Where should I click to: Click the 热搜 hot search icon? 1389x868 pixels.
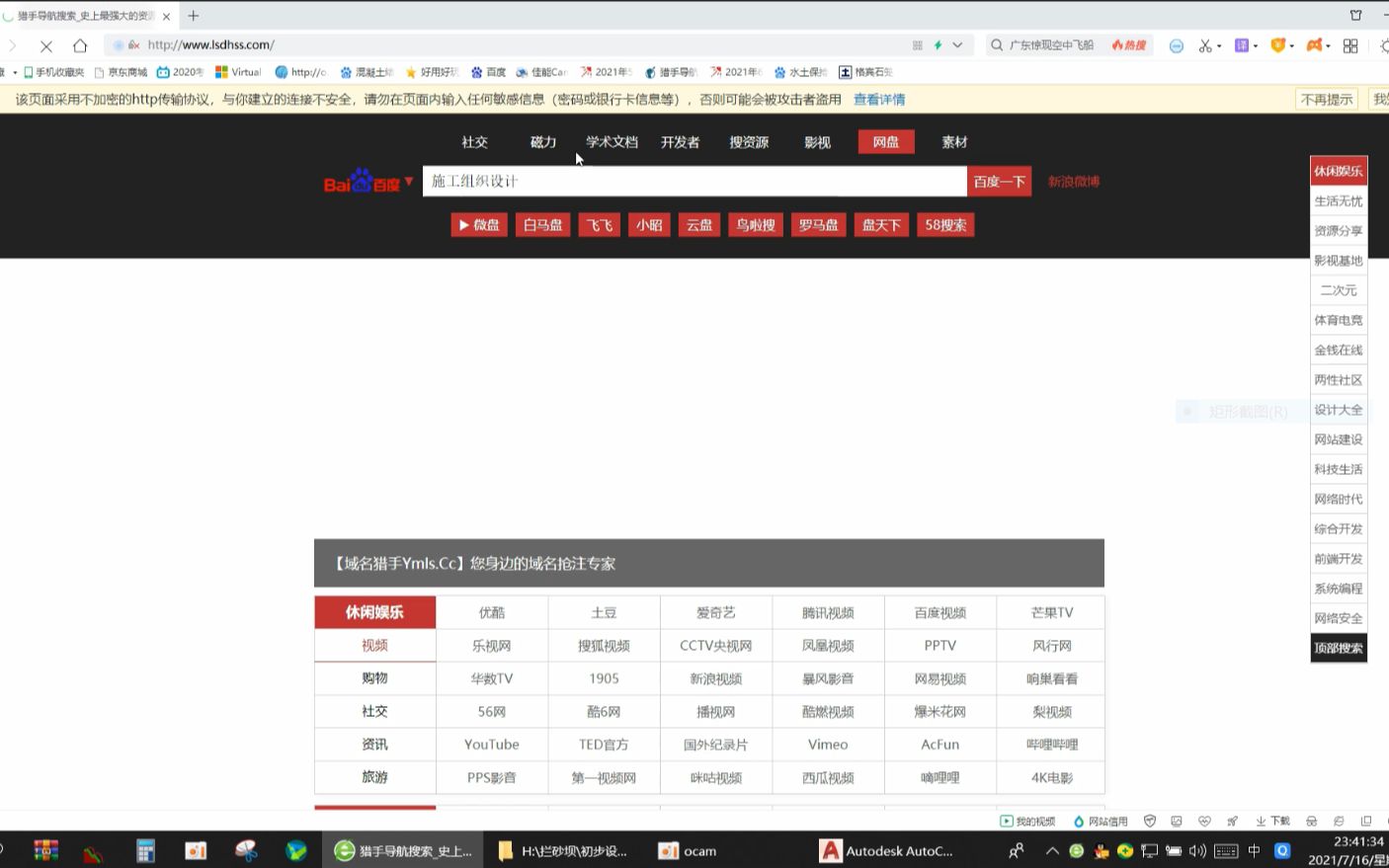(x=1129, y=45)
